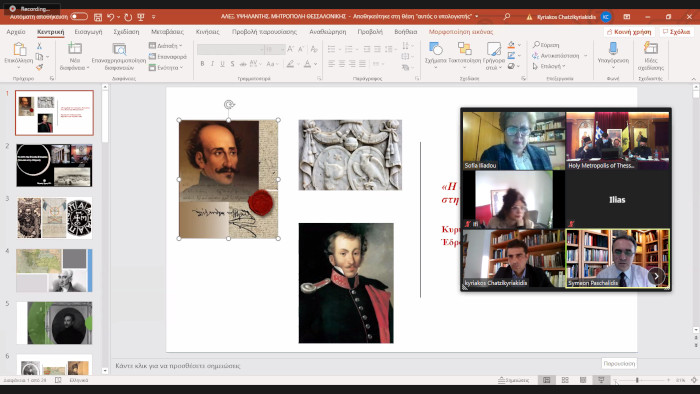Open the Εισαγωγή (Insert) tab
Image resolution: width=700 pixels, height=394 pixels.
[88, 32]
